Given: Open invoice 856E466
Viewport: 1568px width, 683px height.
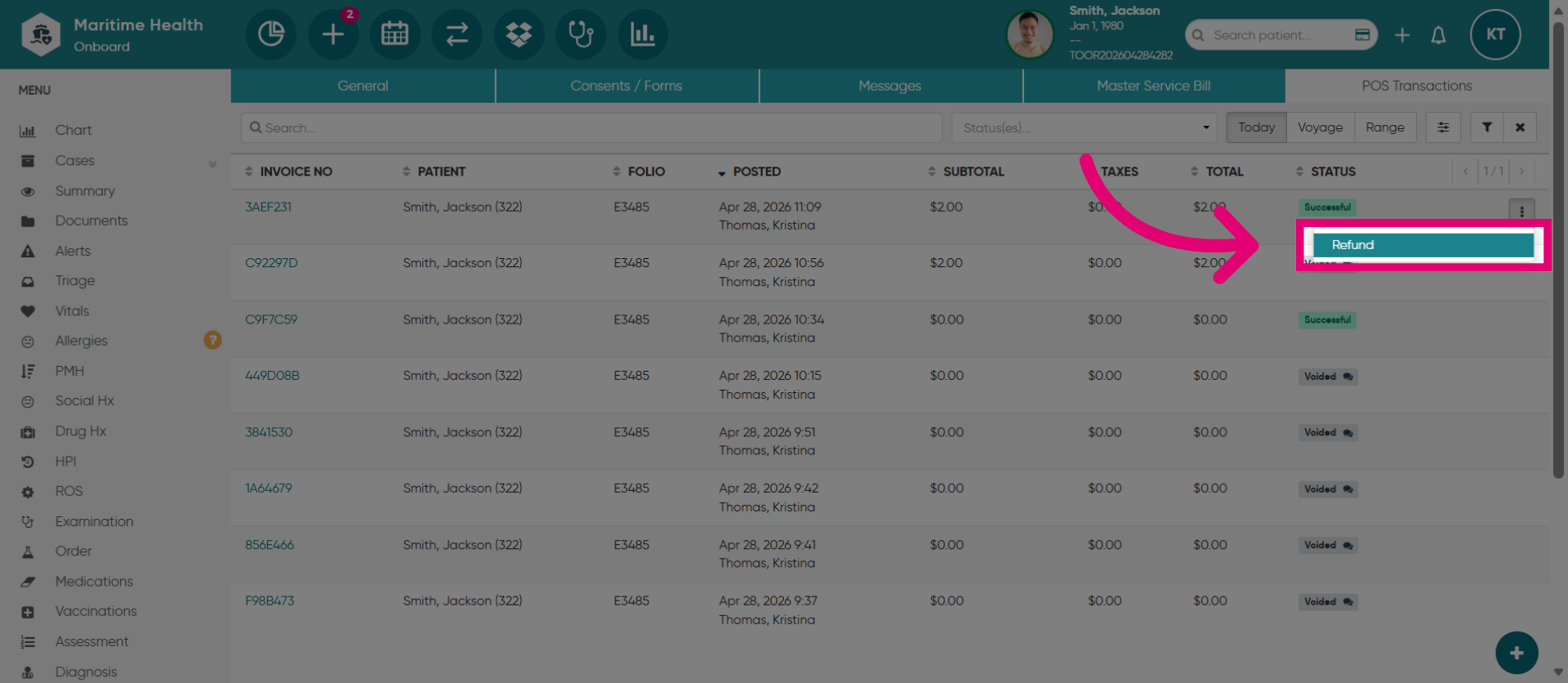Looking at the screenshot, I should tap(269, 545).
